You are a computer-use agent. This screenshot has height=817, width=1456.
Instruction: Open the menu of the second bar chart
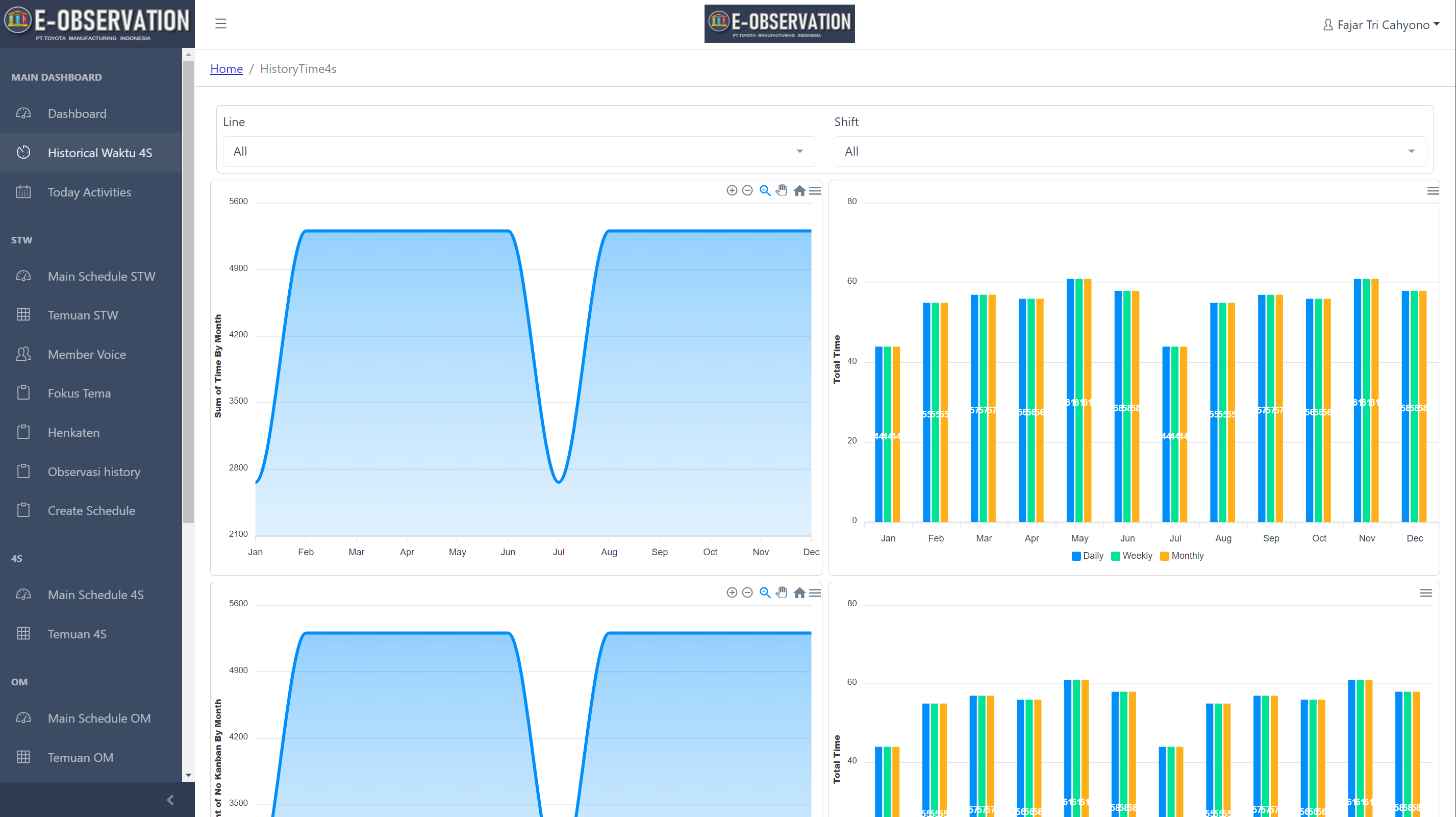[x=1426, y=593]
